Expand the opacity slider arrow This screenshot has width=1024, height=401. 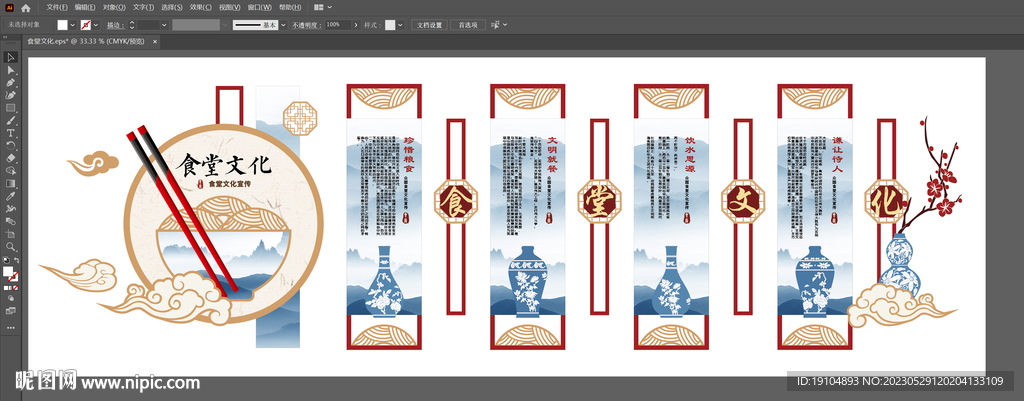(x=356, y=25)
